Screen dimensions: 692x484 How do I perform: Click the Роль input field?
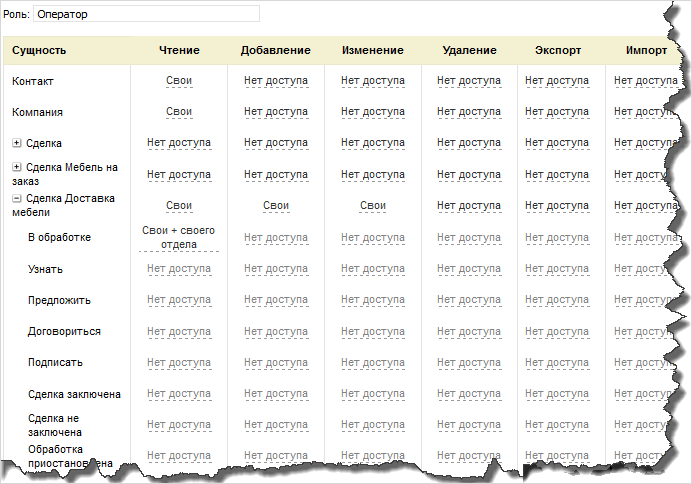coord(146,14)
